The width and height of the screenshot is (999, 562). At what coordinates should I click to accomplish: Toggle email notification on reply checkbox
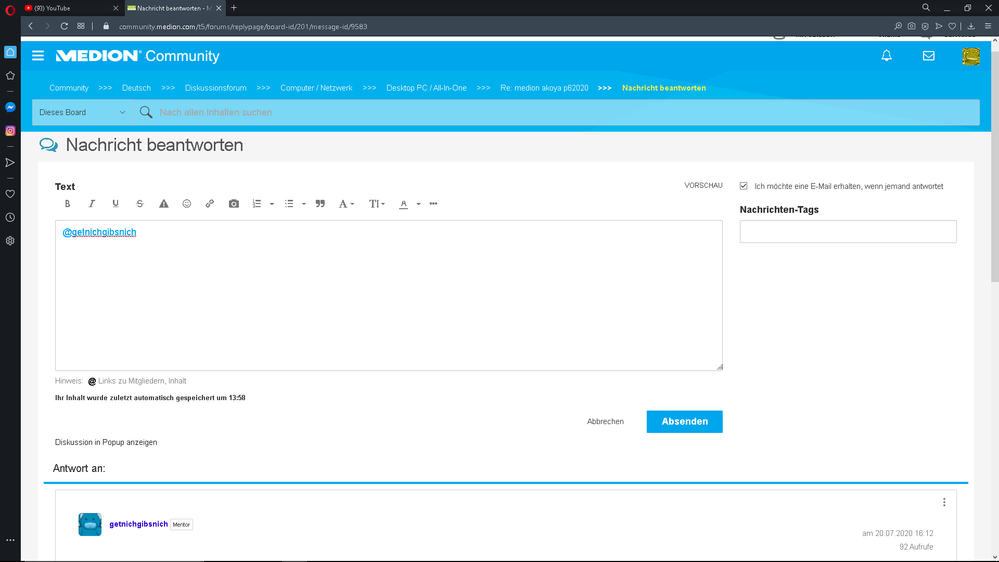(744, 186)
